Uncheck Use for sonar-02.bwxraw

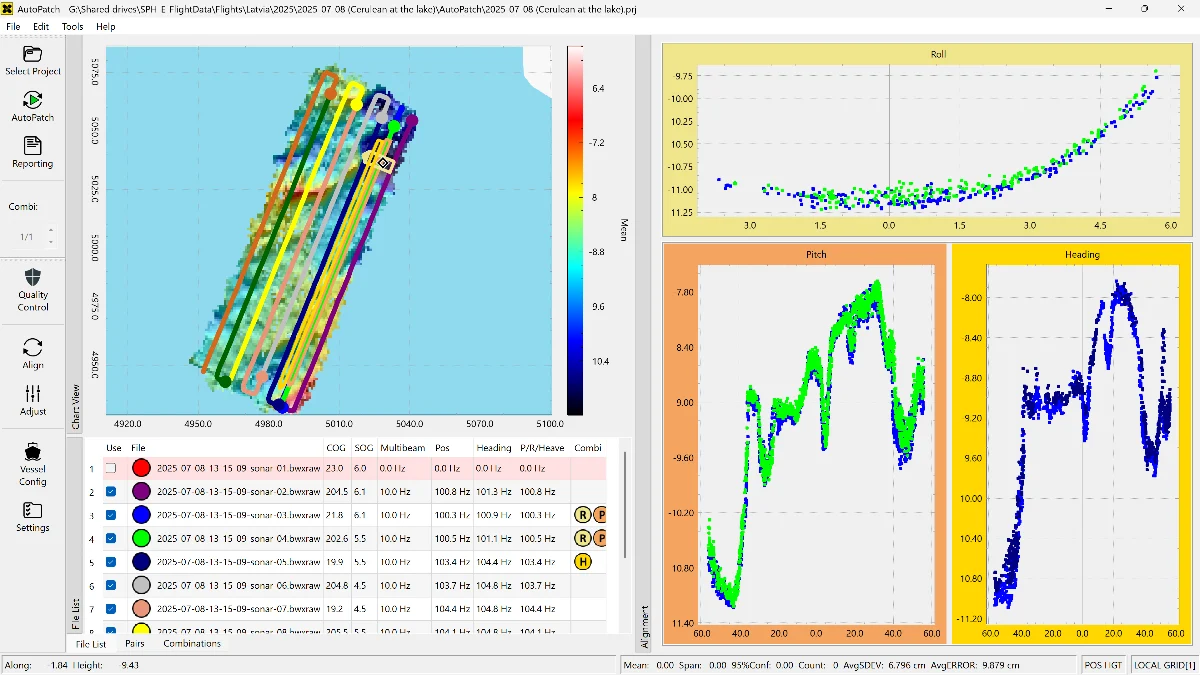click(111, 491)
